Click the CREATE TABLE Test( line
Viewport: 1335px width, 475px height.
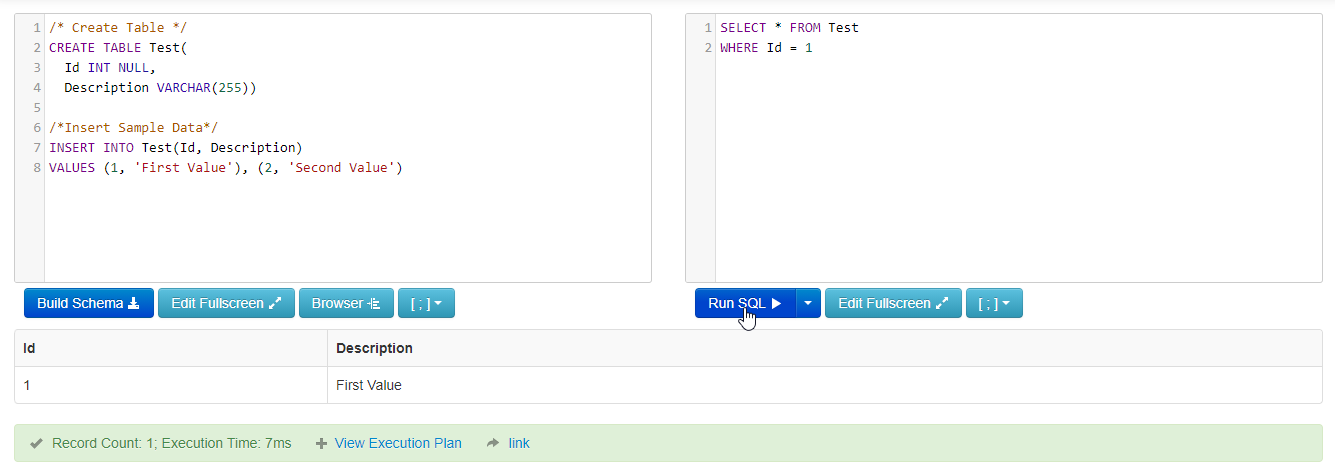(x=118, y=47)
